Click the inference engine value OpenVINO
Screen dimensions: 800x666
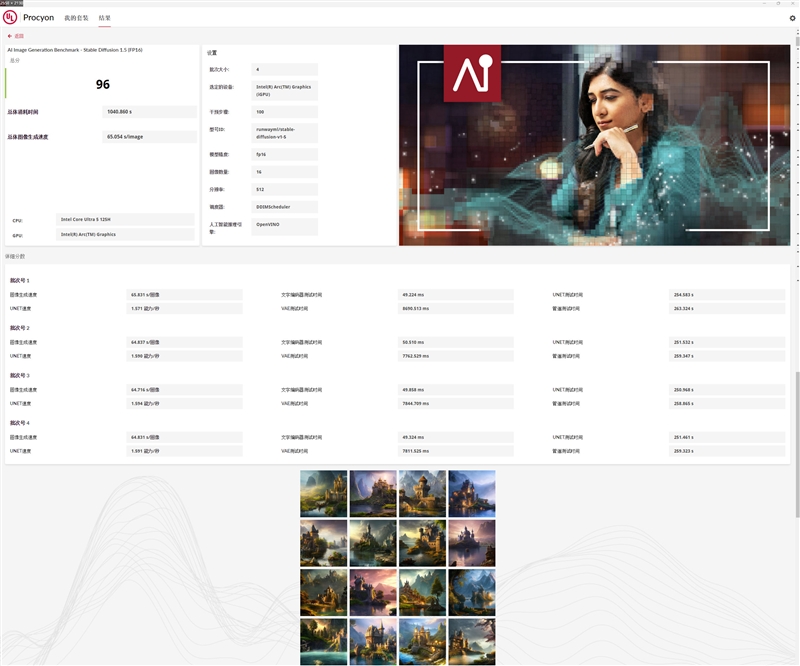[x=284, y=227]
